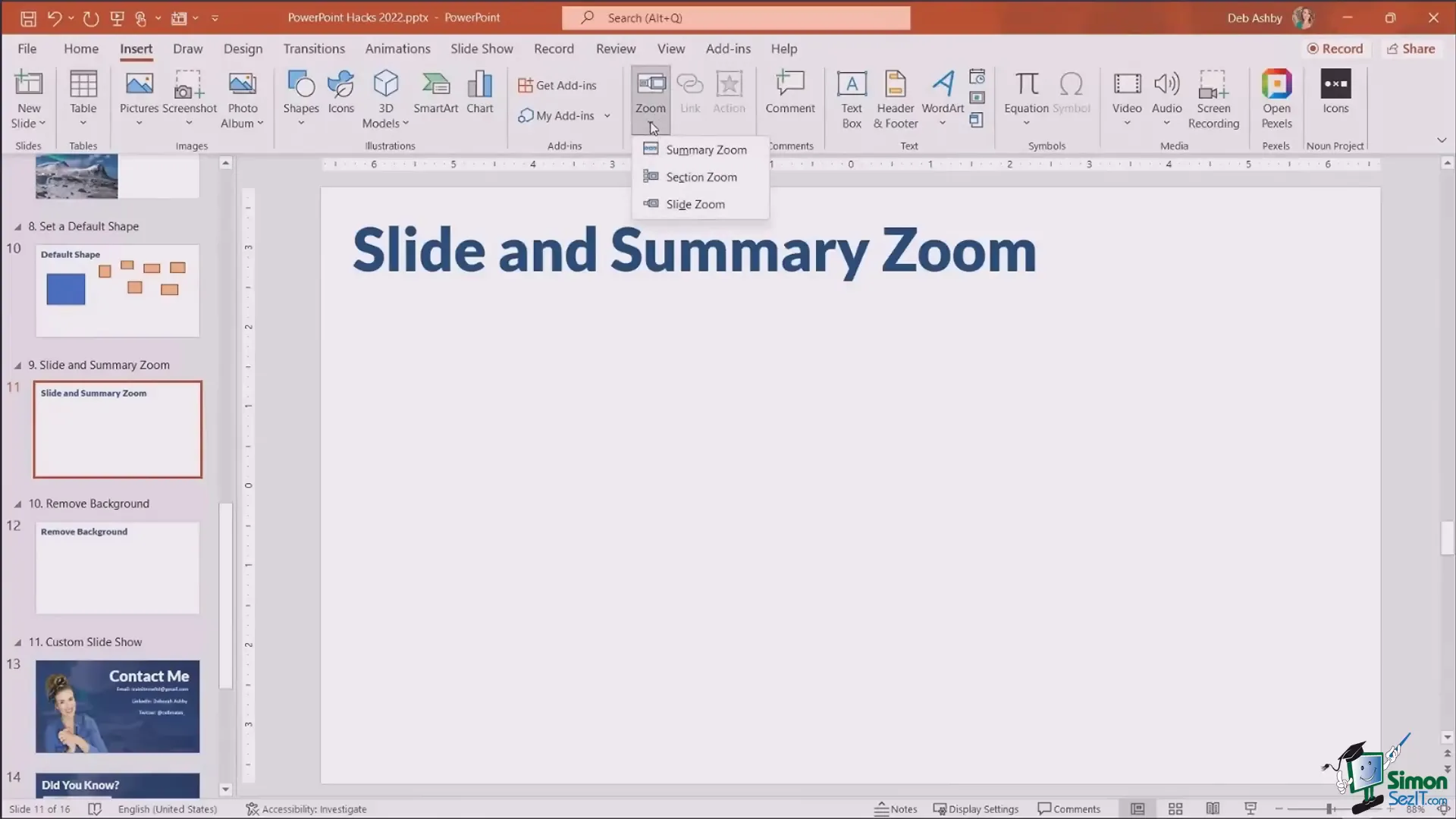Viewport: 1456px width, 819px height.
Task: Insert a Text Box
Action: coord(852,100)
